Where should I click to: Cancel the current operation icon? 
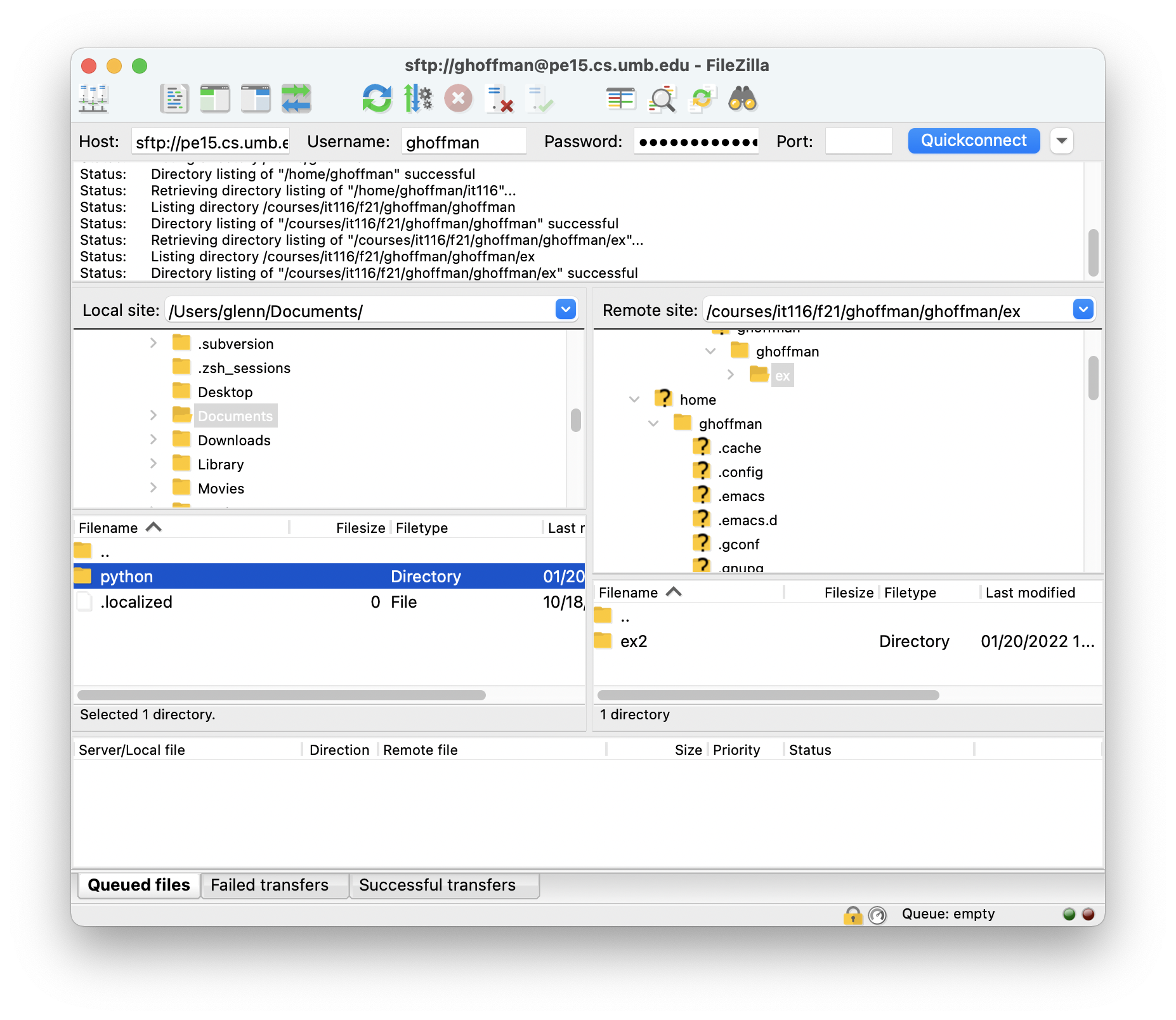point(459,99)
